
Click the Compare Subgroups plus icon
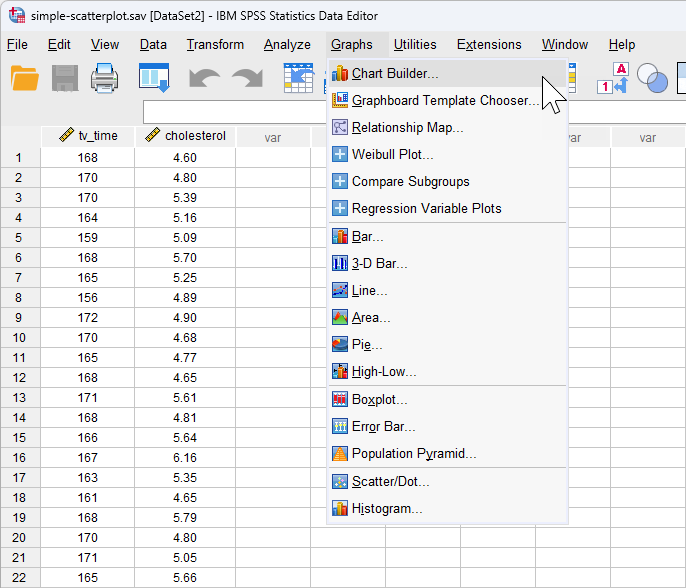pyautogui.click(x=340, y=181)
